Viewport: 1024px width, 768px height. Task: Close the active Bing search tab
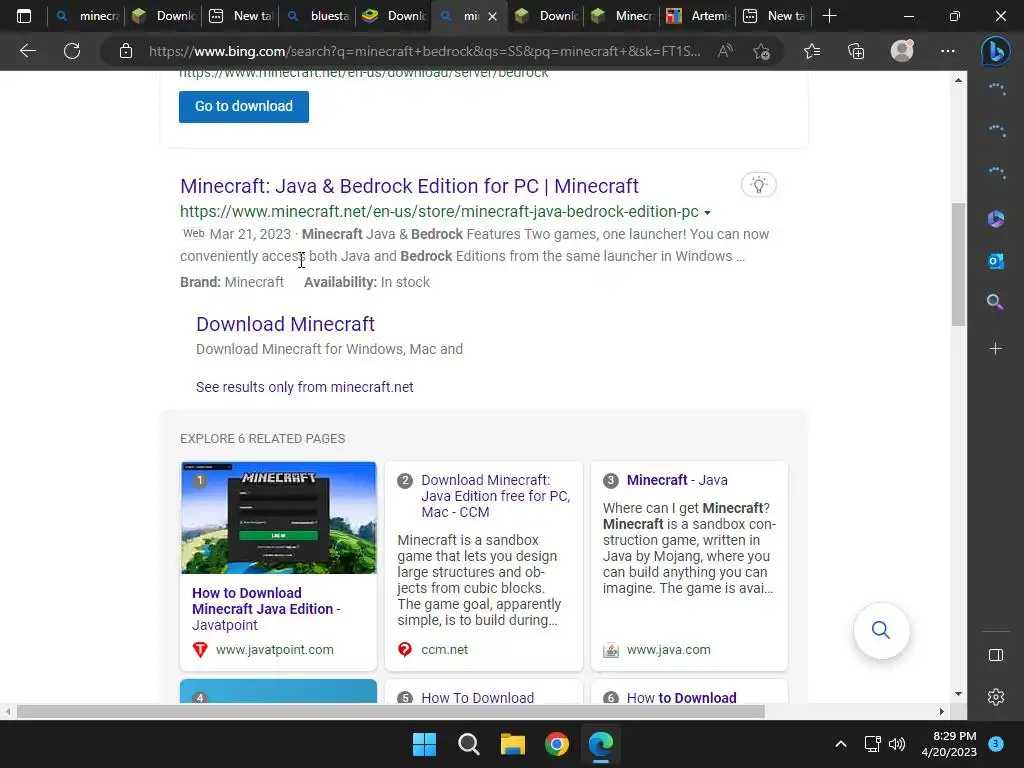(492, 16)
